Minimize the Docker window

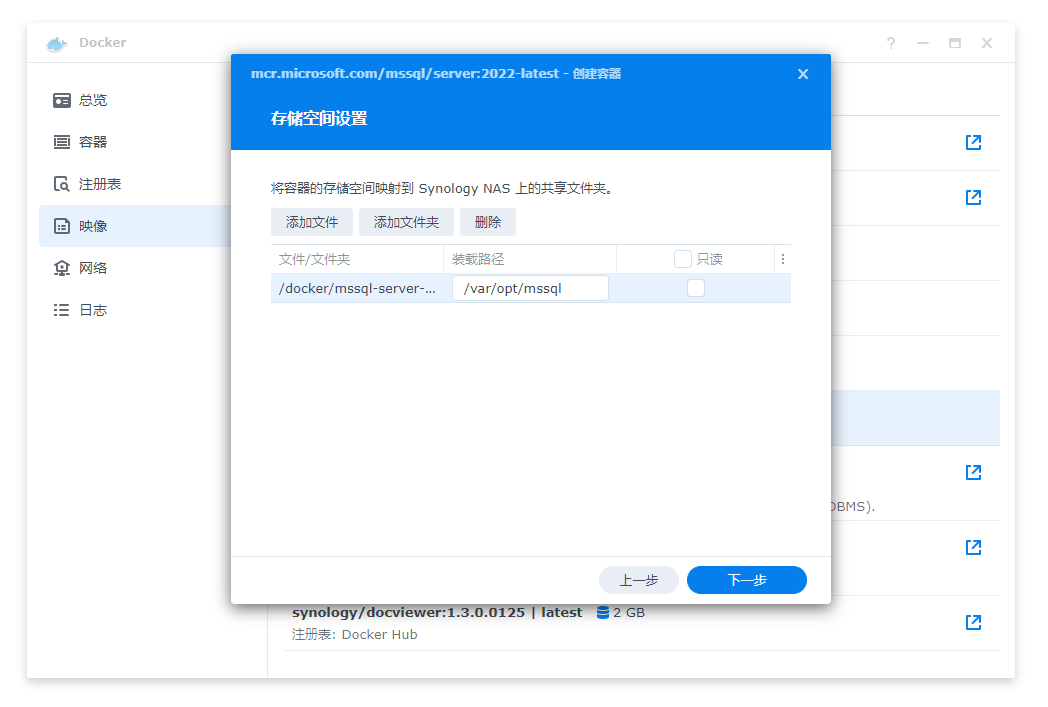[922, 43]
